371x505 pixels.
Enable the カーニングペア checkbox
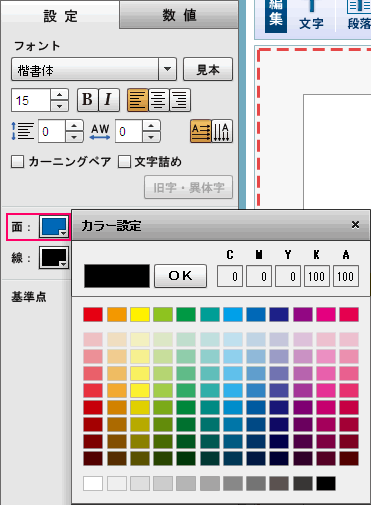(x=17, y=162)
